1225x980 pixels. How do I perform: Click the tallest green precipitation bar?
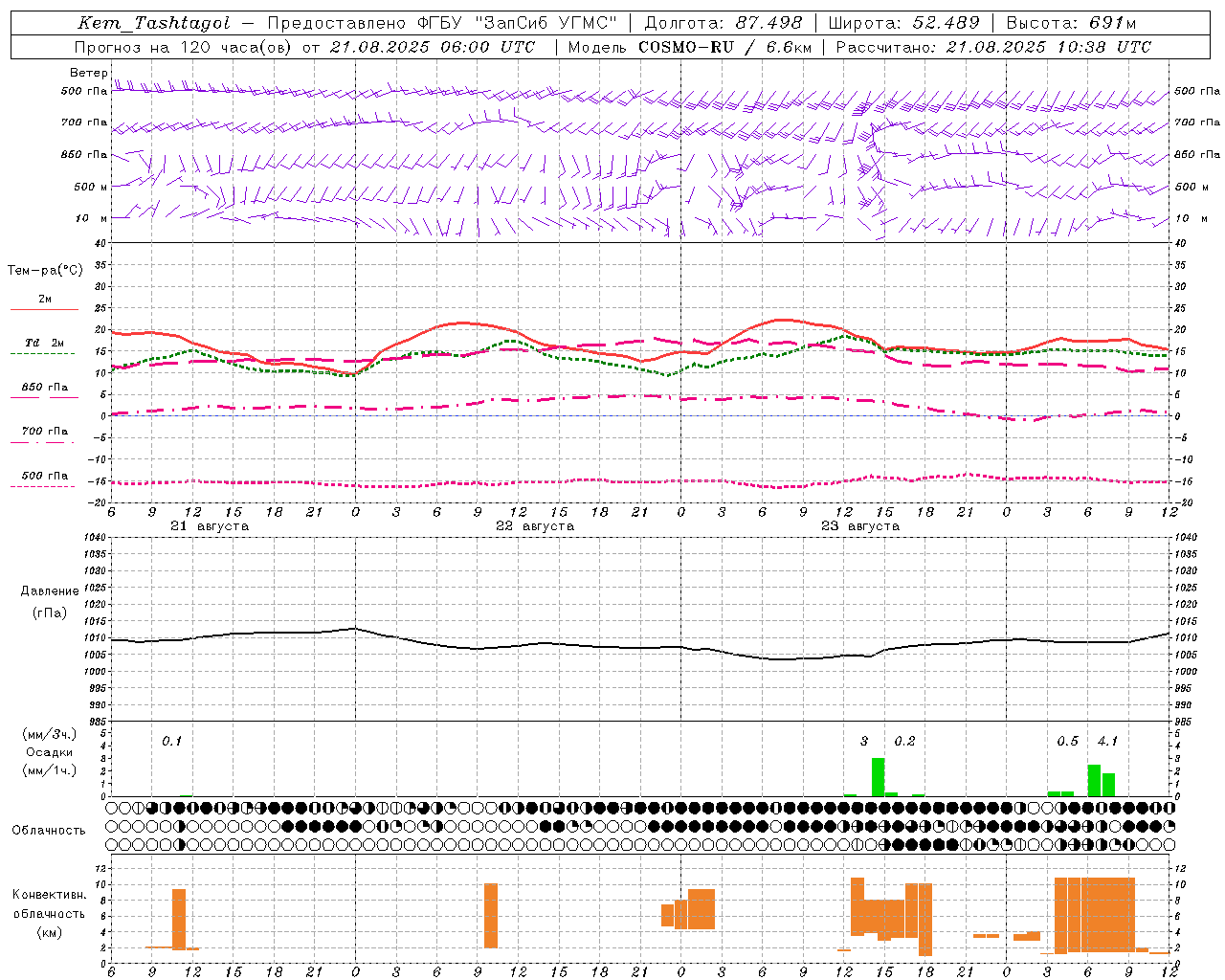(878, 777)
